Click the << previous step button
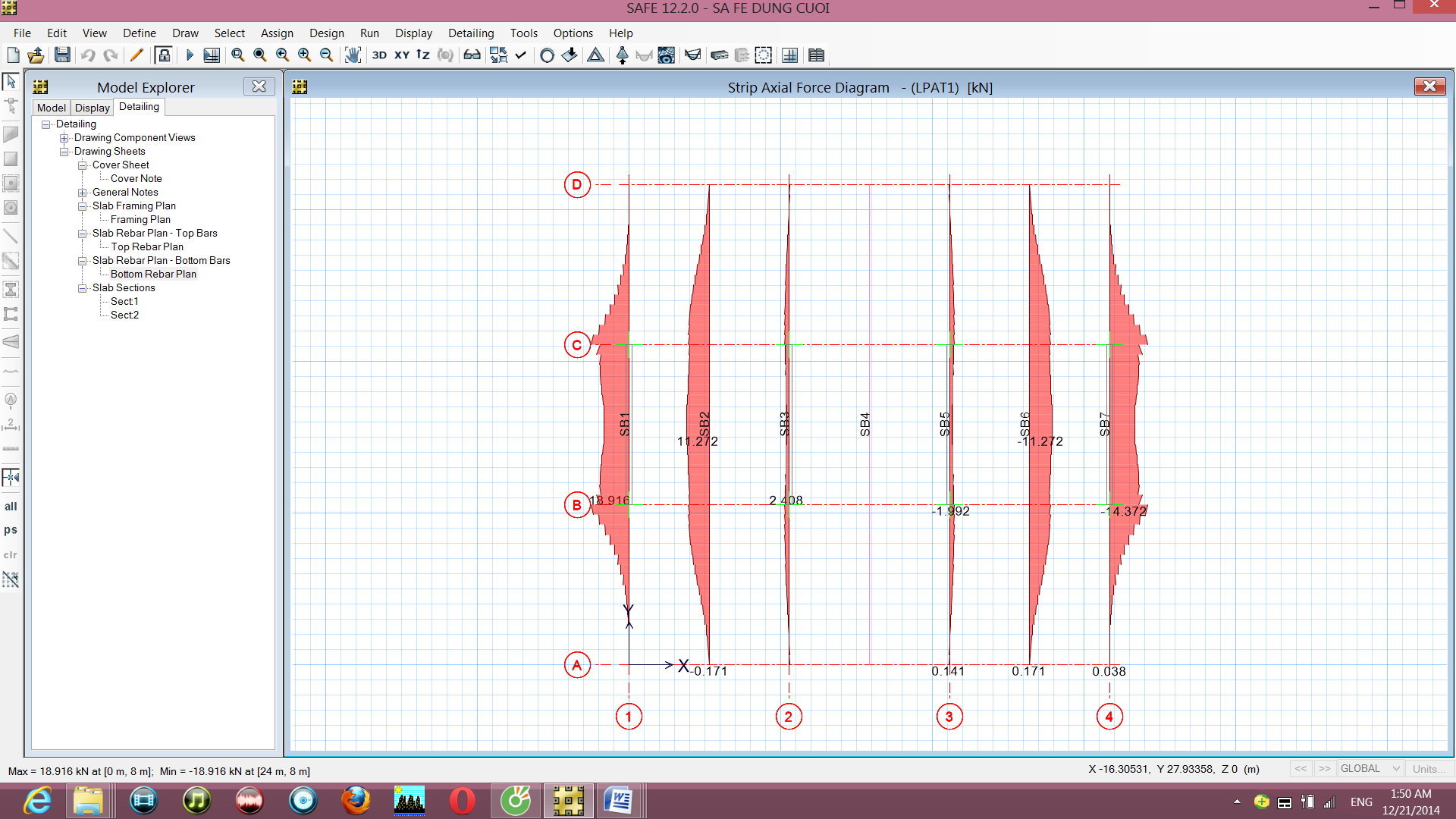Viewport: 1456px width, 819px height. [1301, 769]
